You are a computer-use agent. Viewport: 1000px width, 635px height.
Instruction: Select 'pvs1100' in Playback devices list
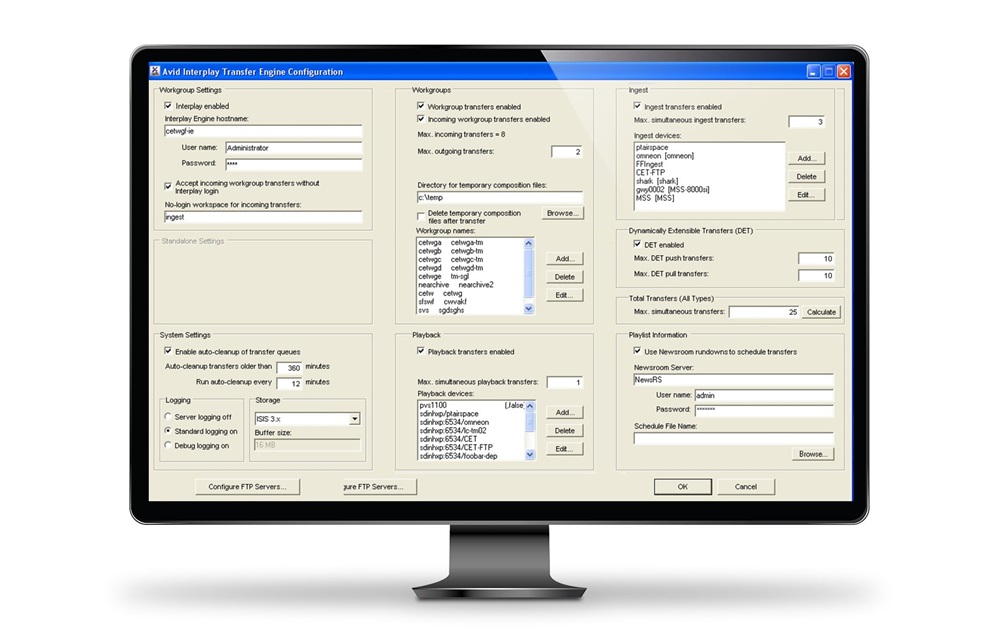tap(433, 405)
